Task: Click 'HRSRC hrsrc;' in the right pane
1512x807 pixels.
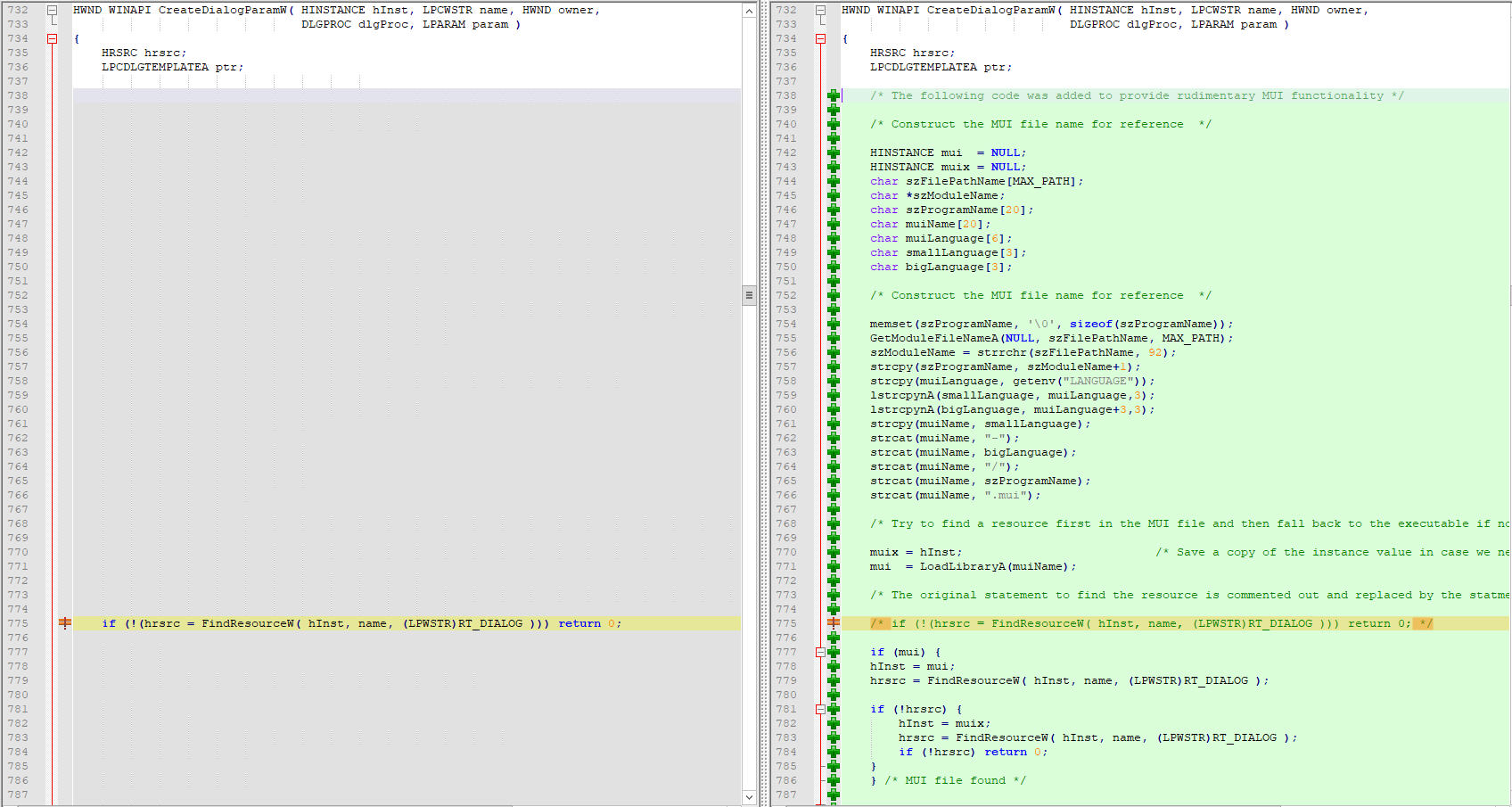Action: click(x=912, y=53)
